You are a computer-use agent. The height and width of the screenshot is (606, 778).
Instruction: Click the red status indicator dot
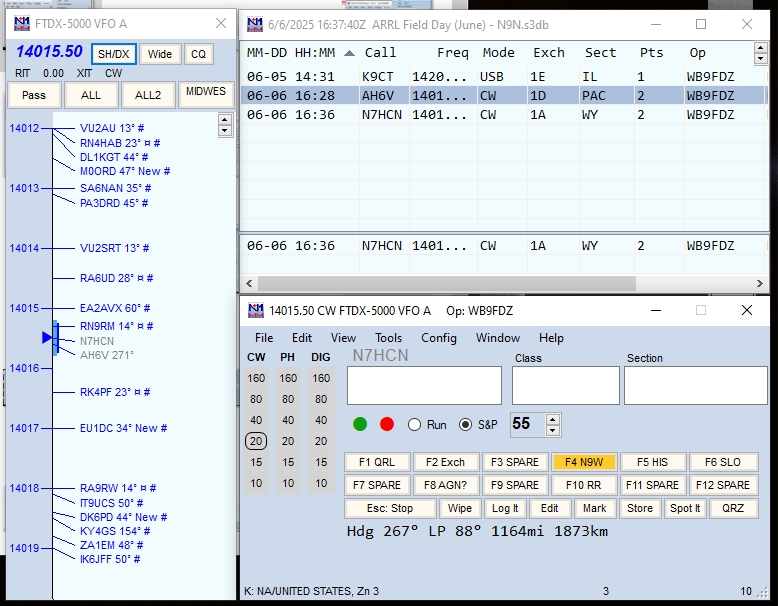click(x=387, y=424)
